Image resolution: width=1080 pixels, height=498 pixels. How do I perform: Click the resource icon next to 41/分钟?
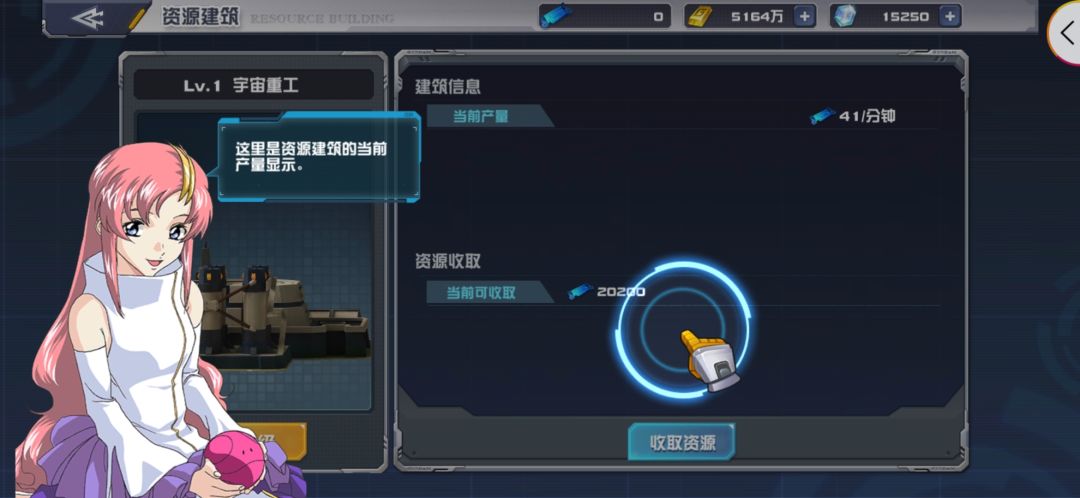tap(822, 116)
